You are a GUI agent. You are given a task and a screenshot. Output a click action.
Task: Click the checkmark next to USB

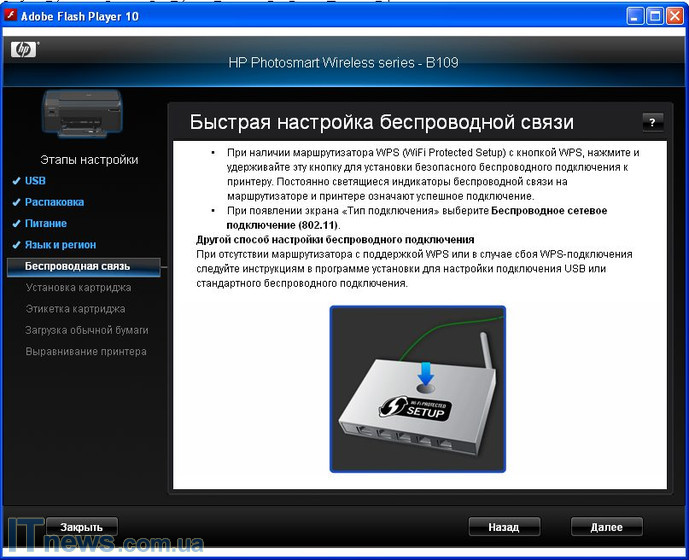coord(15,181)
